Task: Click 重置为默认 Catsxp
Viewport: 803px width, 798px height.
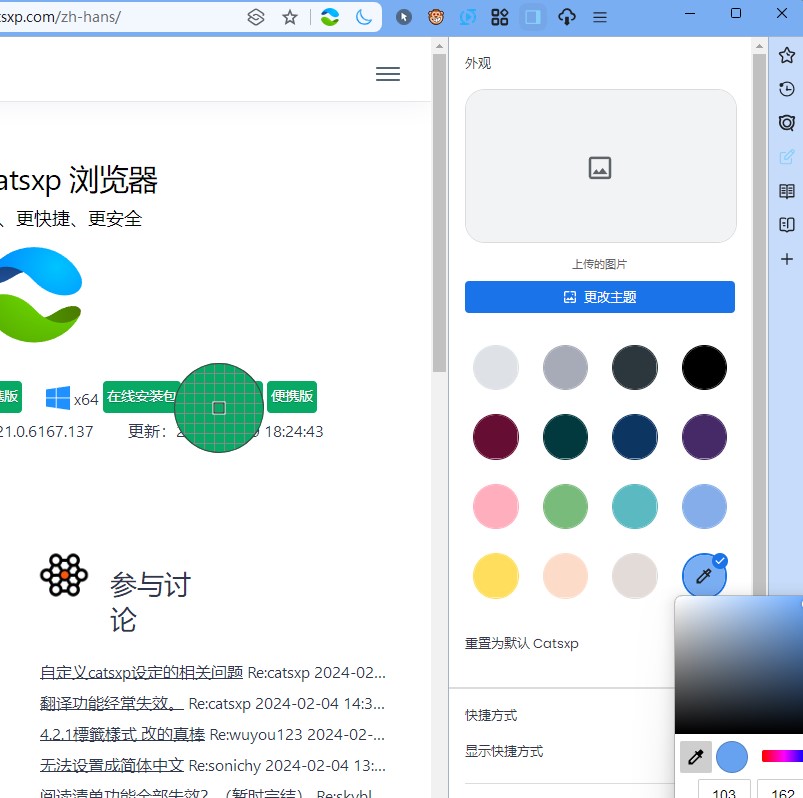Action: click(521, 643)
